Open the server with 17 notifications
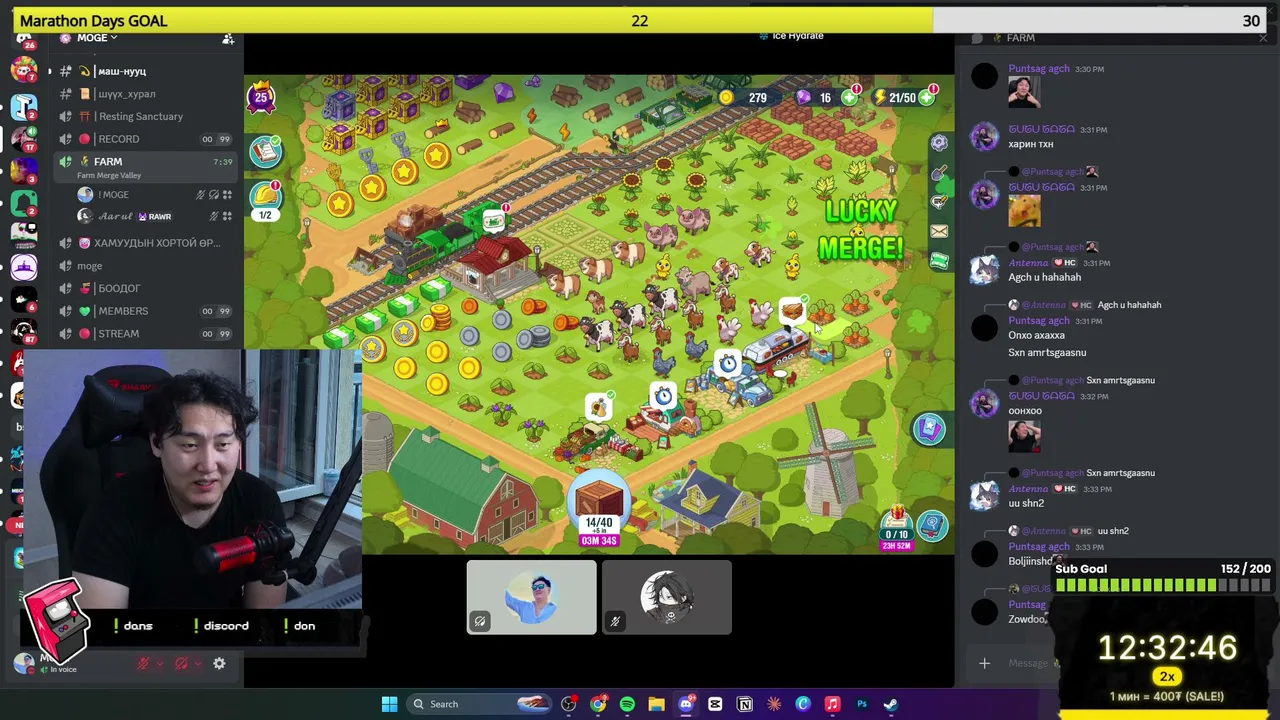Viewport: 1280px width, 720px height. tap(24, 138)
